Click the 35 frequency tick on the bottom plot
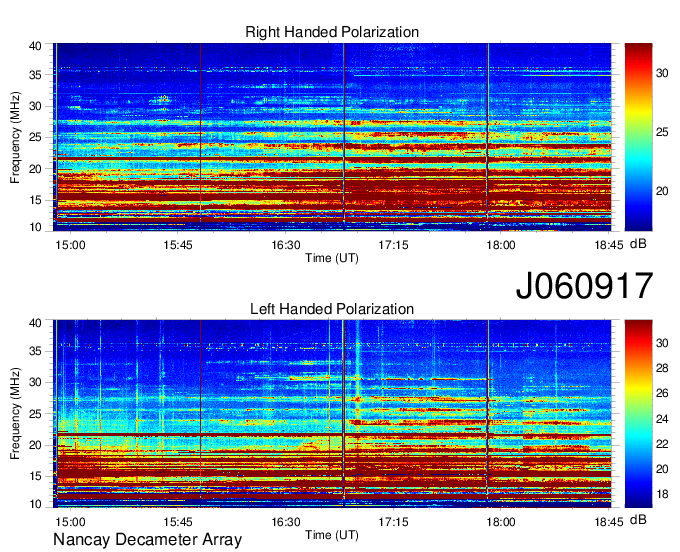 35,351
